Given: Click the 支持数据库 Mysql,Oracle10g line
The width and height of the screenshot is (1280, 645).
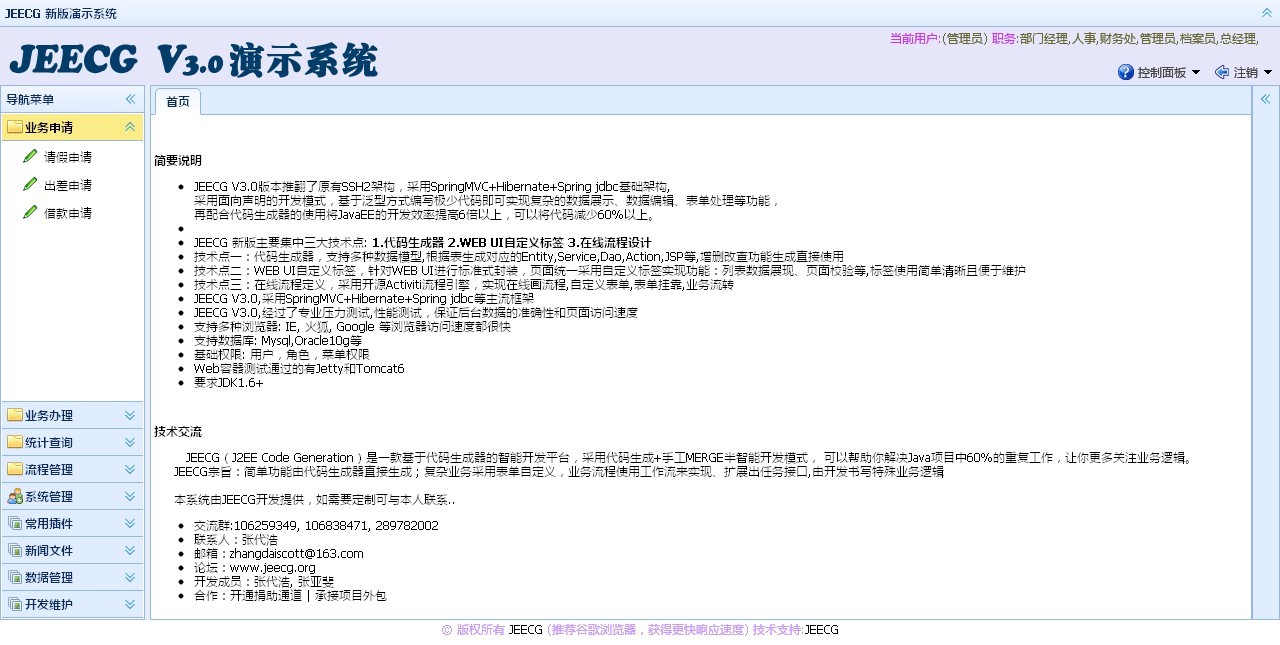Looking at the screenshot, I should pos(278,340).
